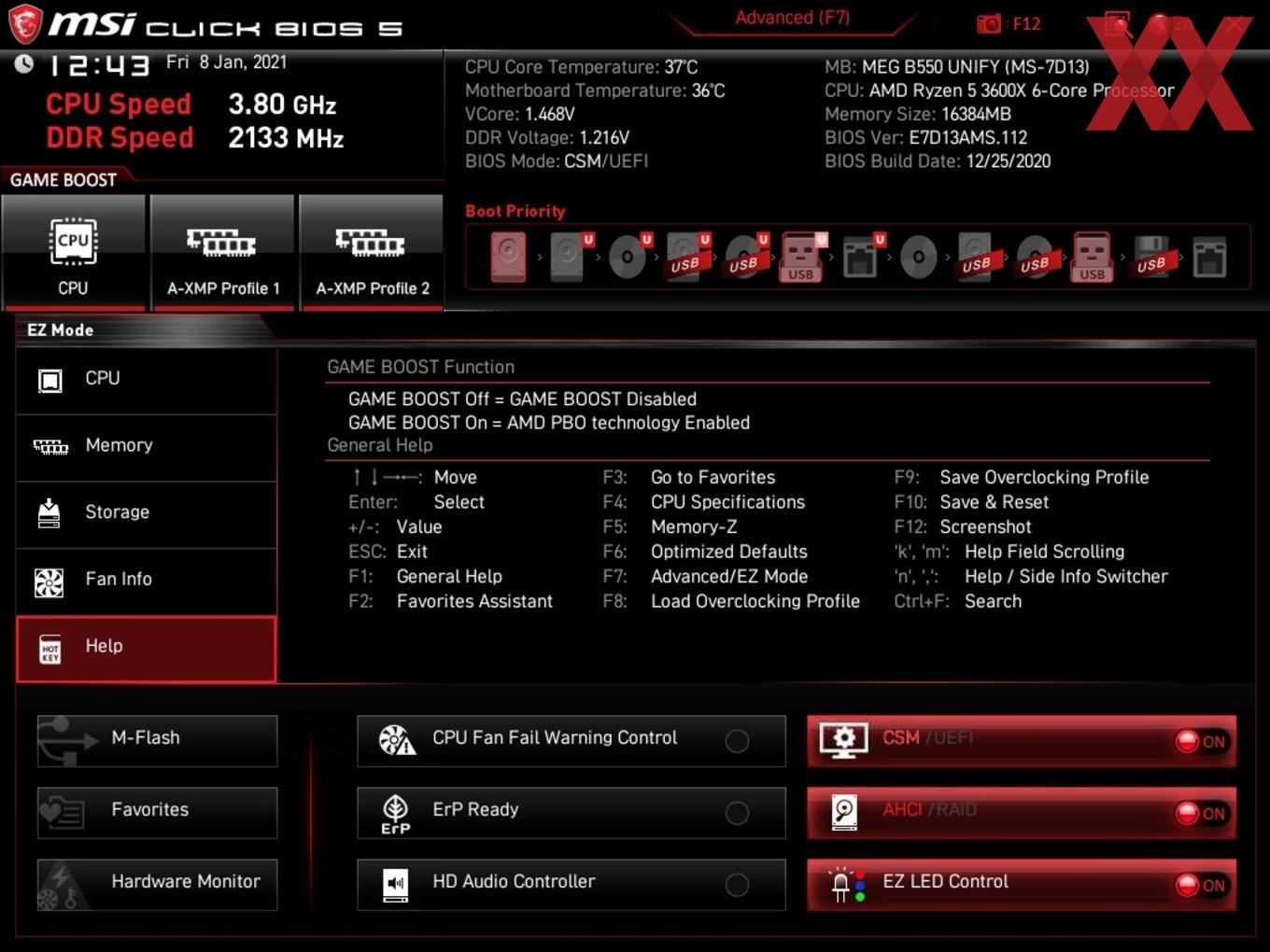Select the Help section in sidebar
Viewport: 1270px width, 952px height.
pyautogui.click(x=147, y=649)
